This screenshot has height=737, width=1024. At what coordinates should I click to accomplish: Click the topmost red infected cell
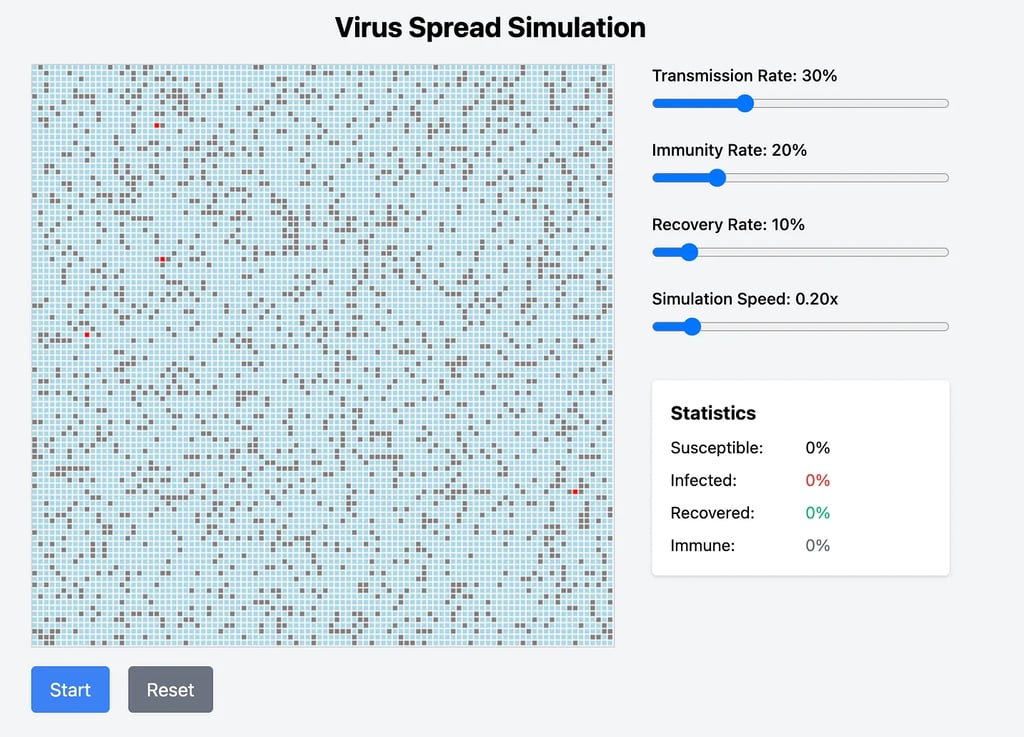[157, 126]
